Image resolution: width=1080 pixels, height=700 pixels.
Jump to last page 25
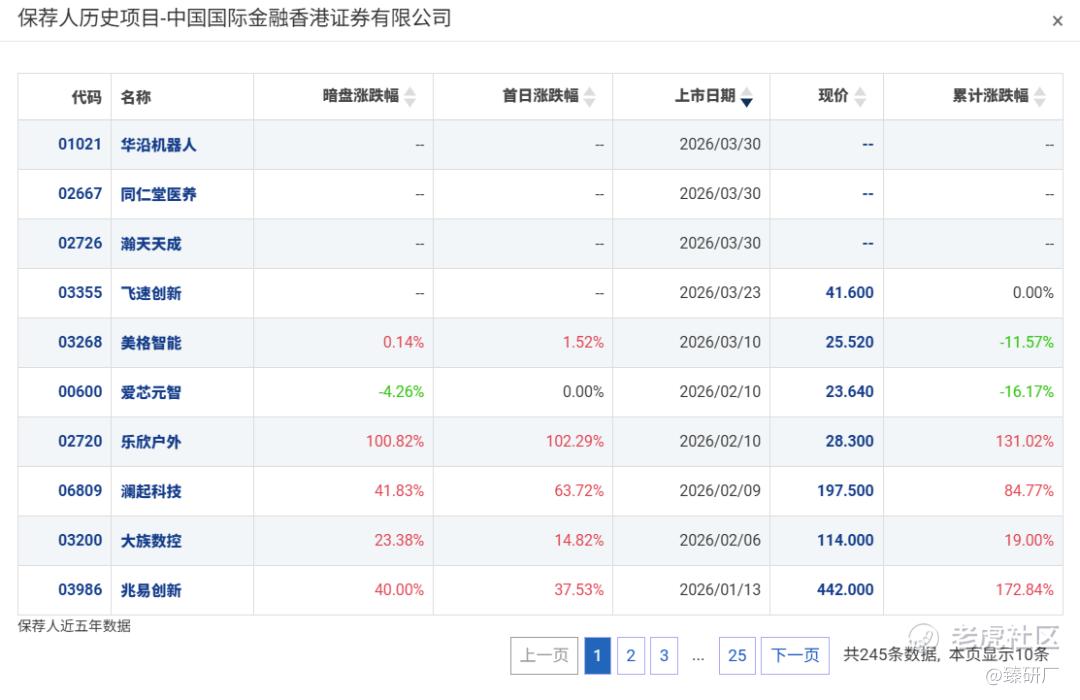(737, 655)
